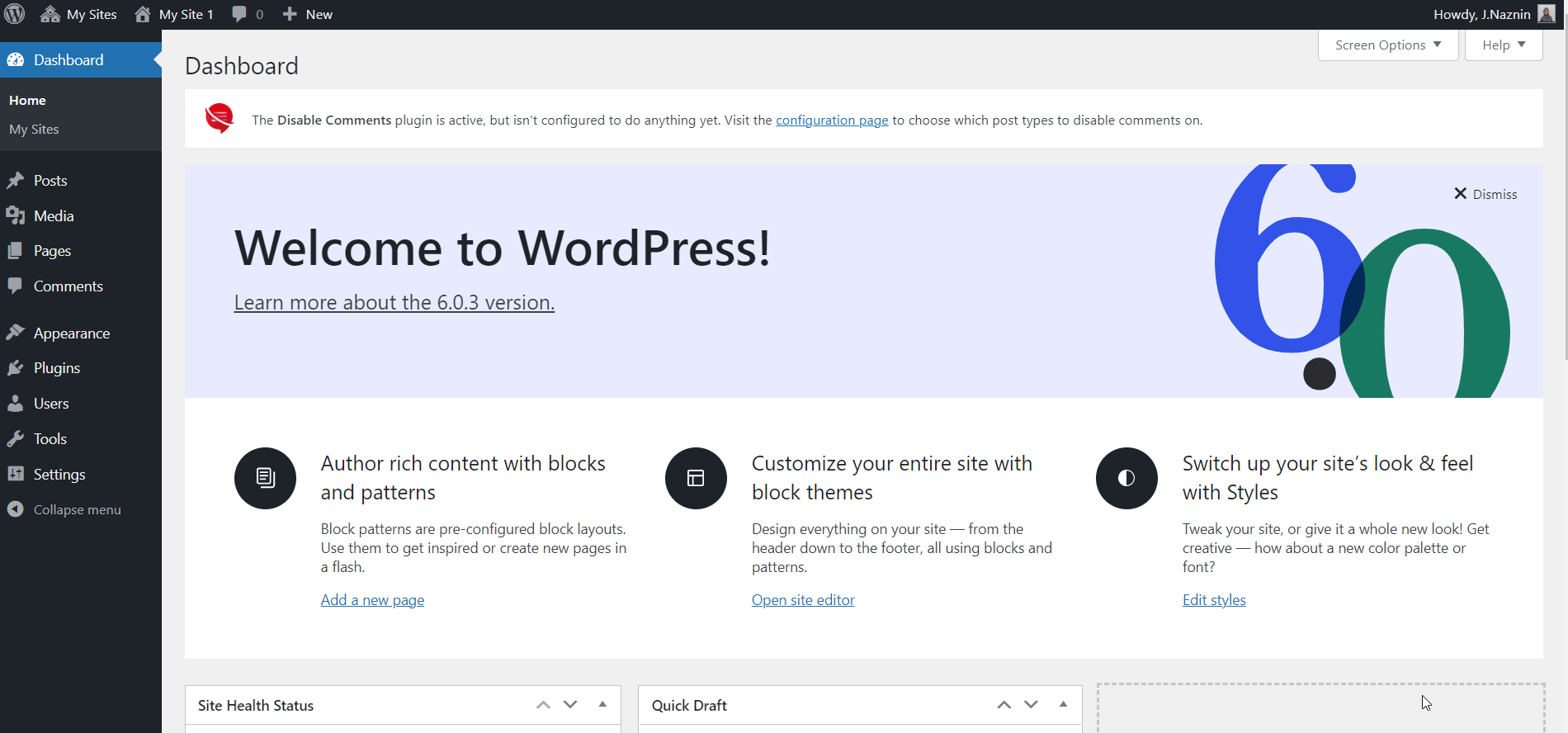Screen dimensions: 1568x733
Task: Open the Dashboard menu item
Action: [x=81, y=59]
